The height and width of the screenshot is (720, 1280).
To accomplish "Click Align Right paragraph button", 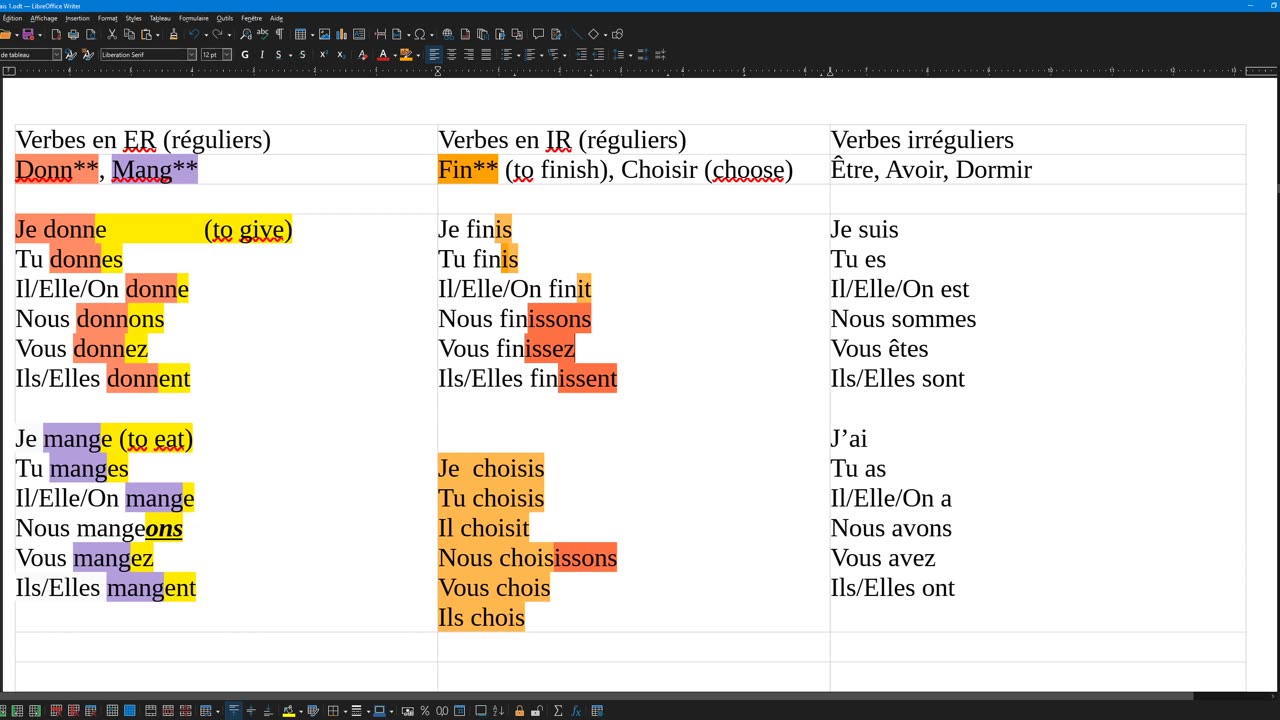I will pos(469,55).
